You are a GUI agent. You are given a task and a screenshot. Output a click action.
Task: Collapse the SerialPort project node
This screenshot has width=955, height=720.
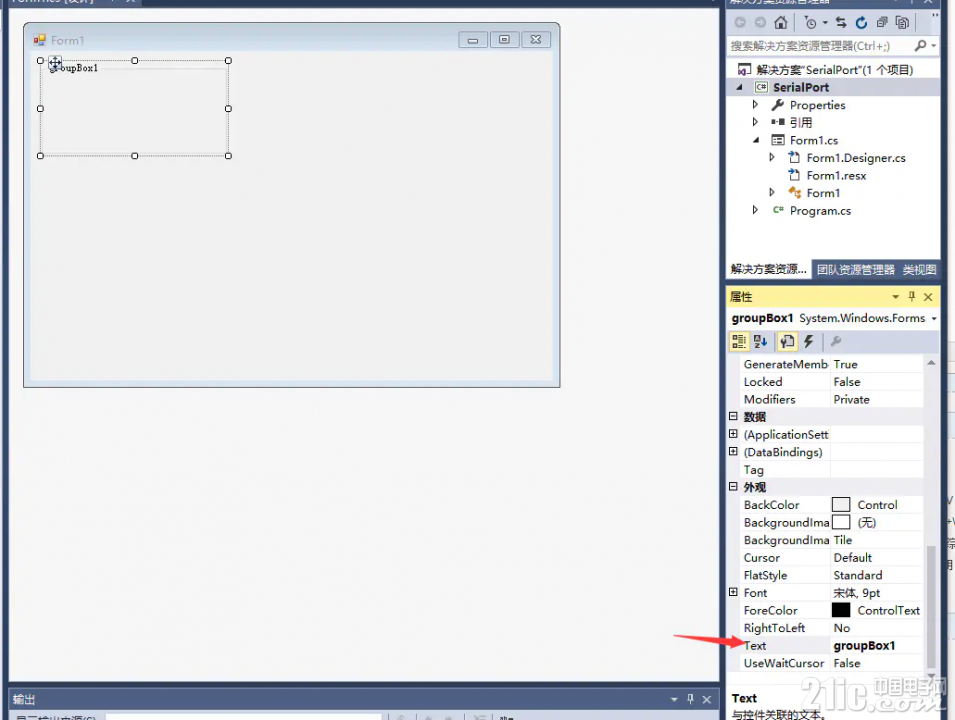739,87
